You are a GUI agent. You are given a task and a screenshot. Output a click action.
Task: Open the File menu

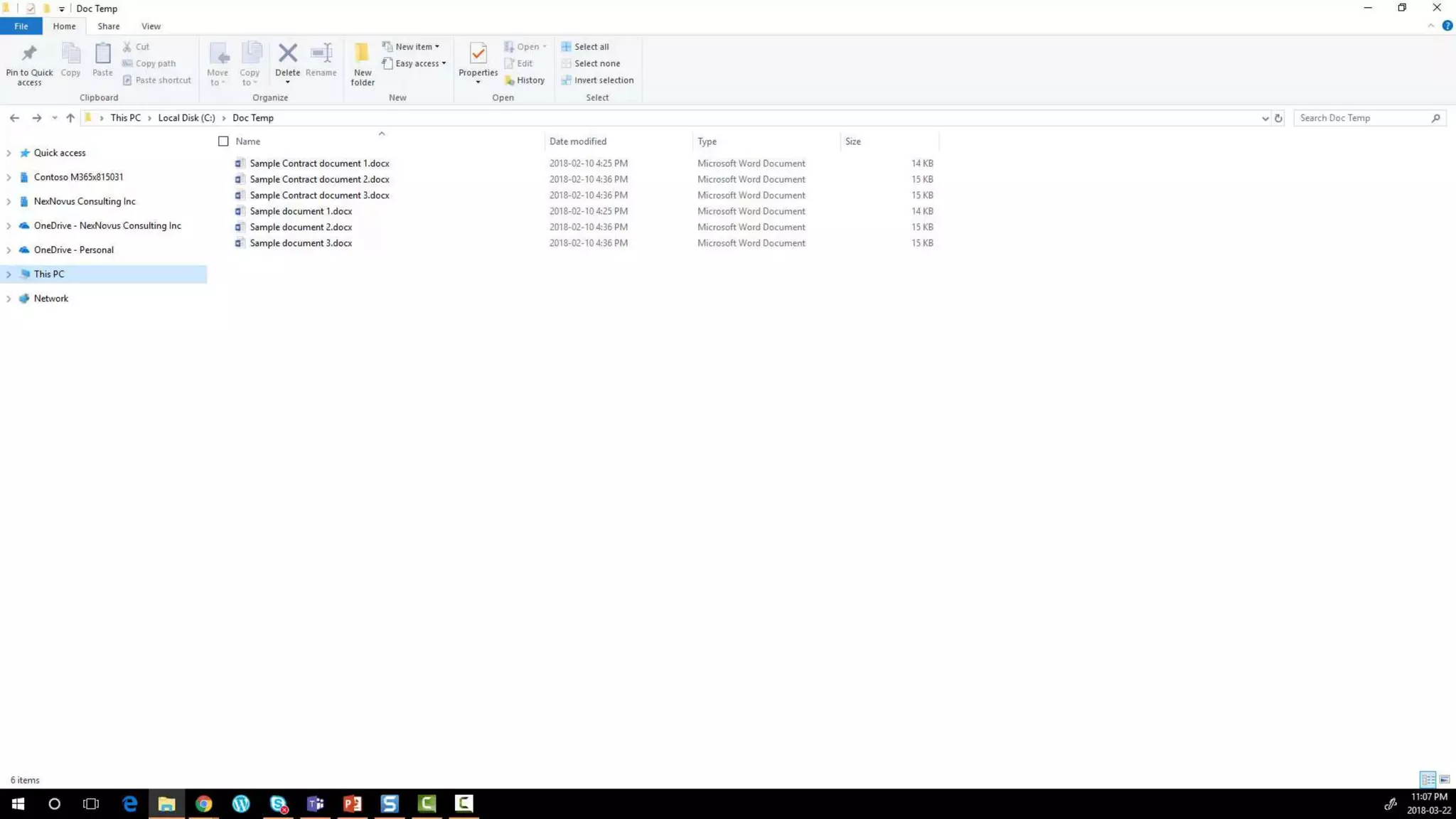pyautogui.click(x=21, y=26)
